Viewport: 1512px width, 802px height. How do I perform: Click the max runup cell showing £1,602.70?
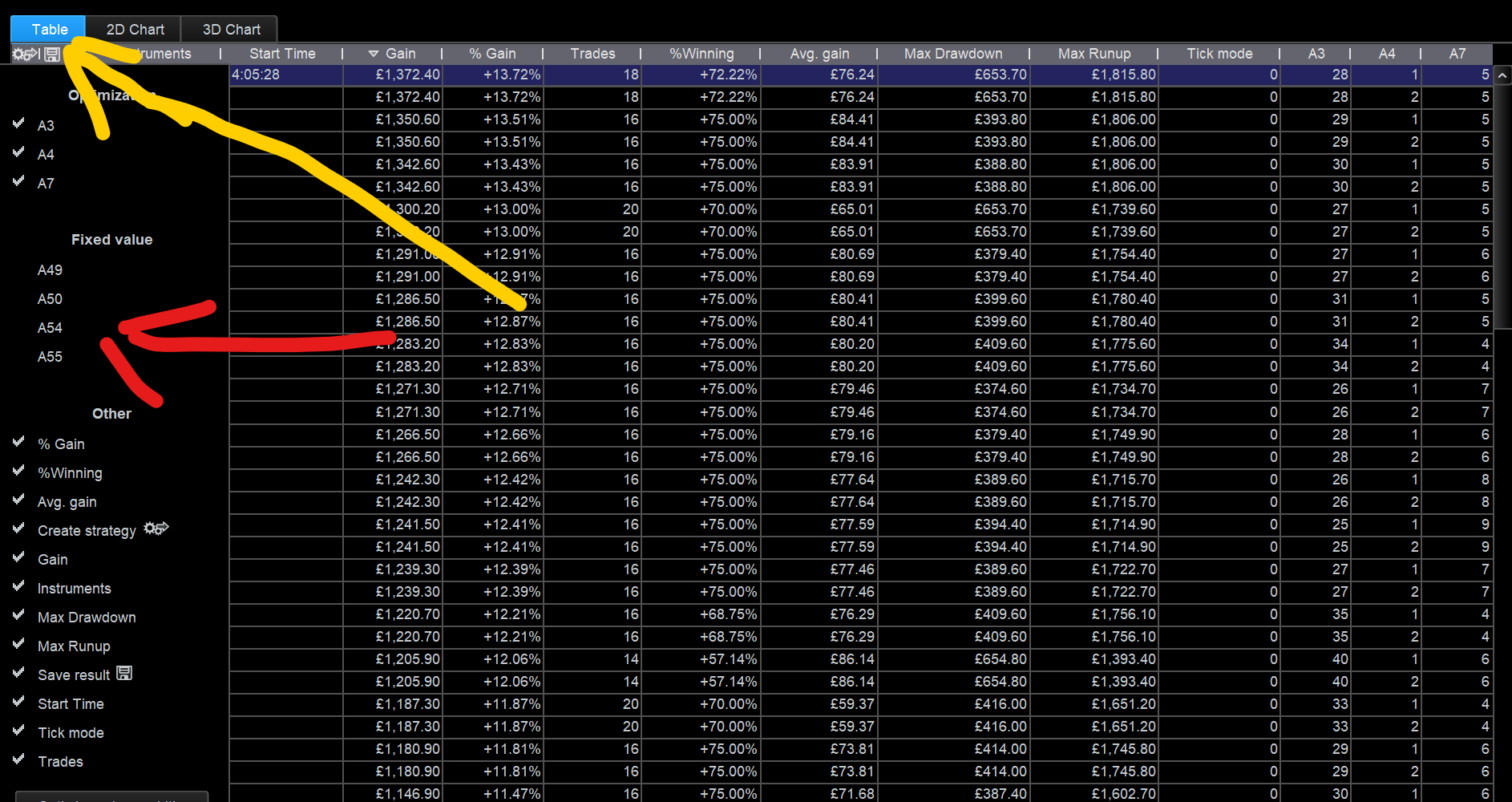[1094, 793]
